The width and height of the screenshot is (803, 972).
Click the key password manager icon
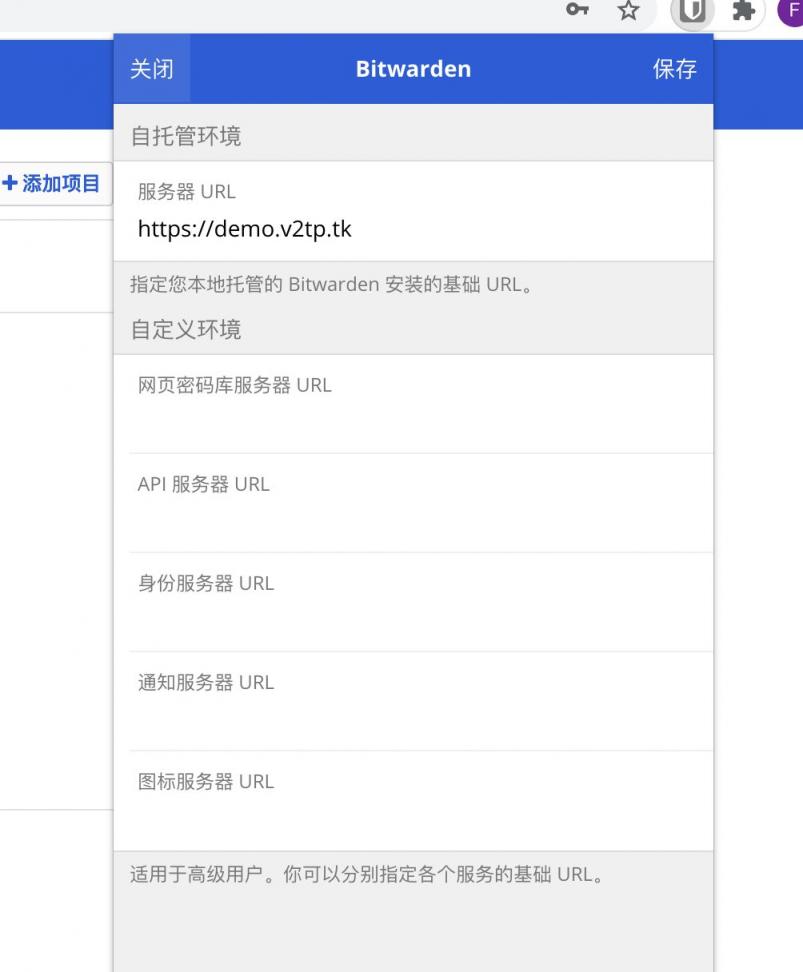pyautogui.click(x=577, y=11)
